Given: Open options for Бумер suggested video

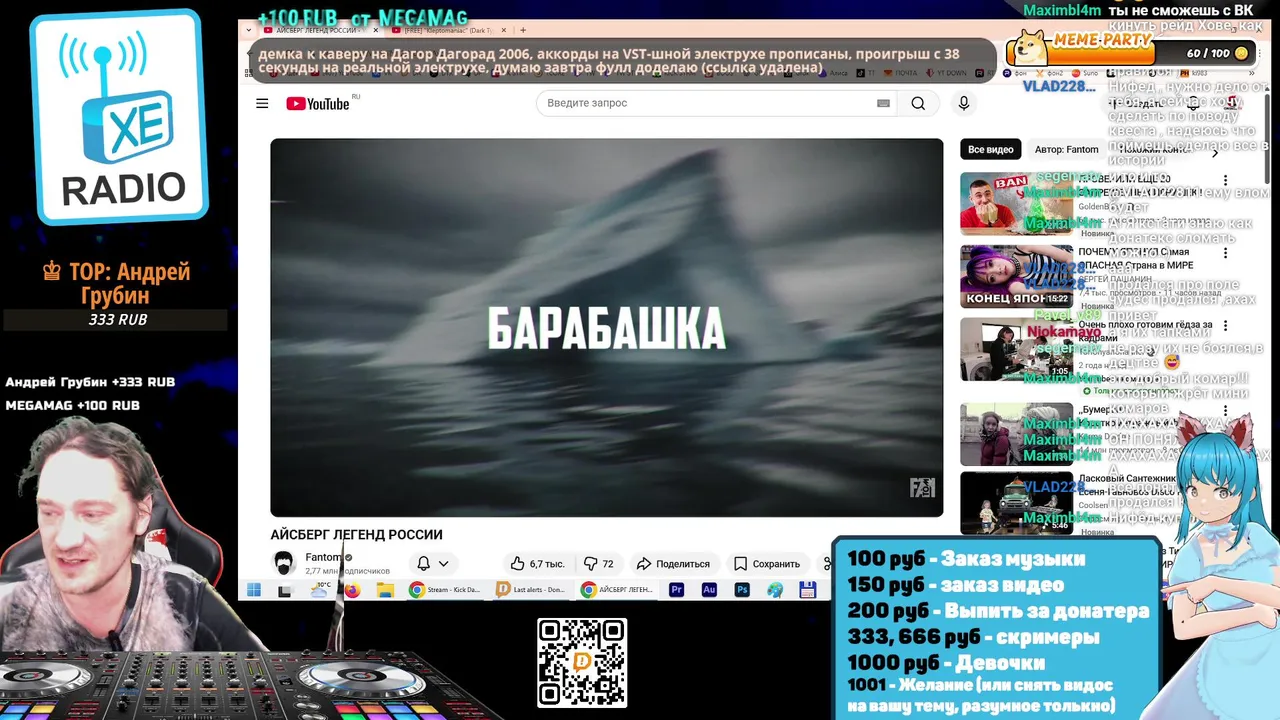Looking at the screenshot, I should (1225, 411).
